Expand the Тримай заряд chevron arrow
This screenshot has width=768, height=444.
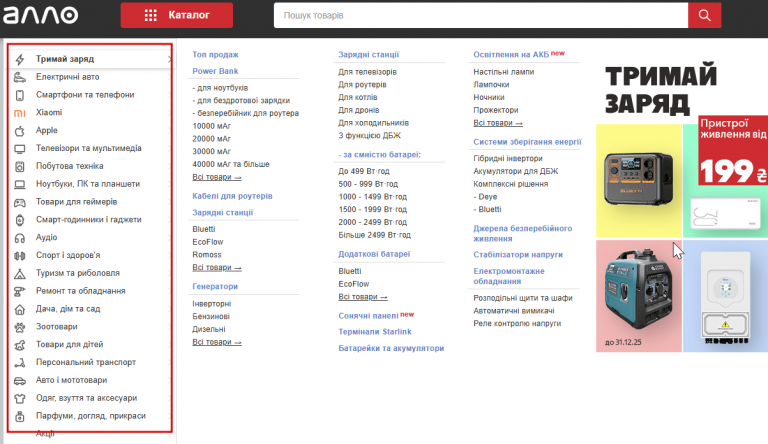tap(169, 59)
